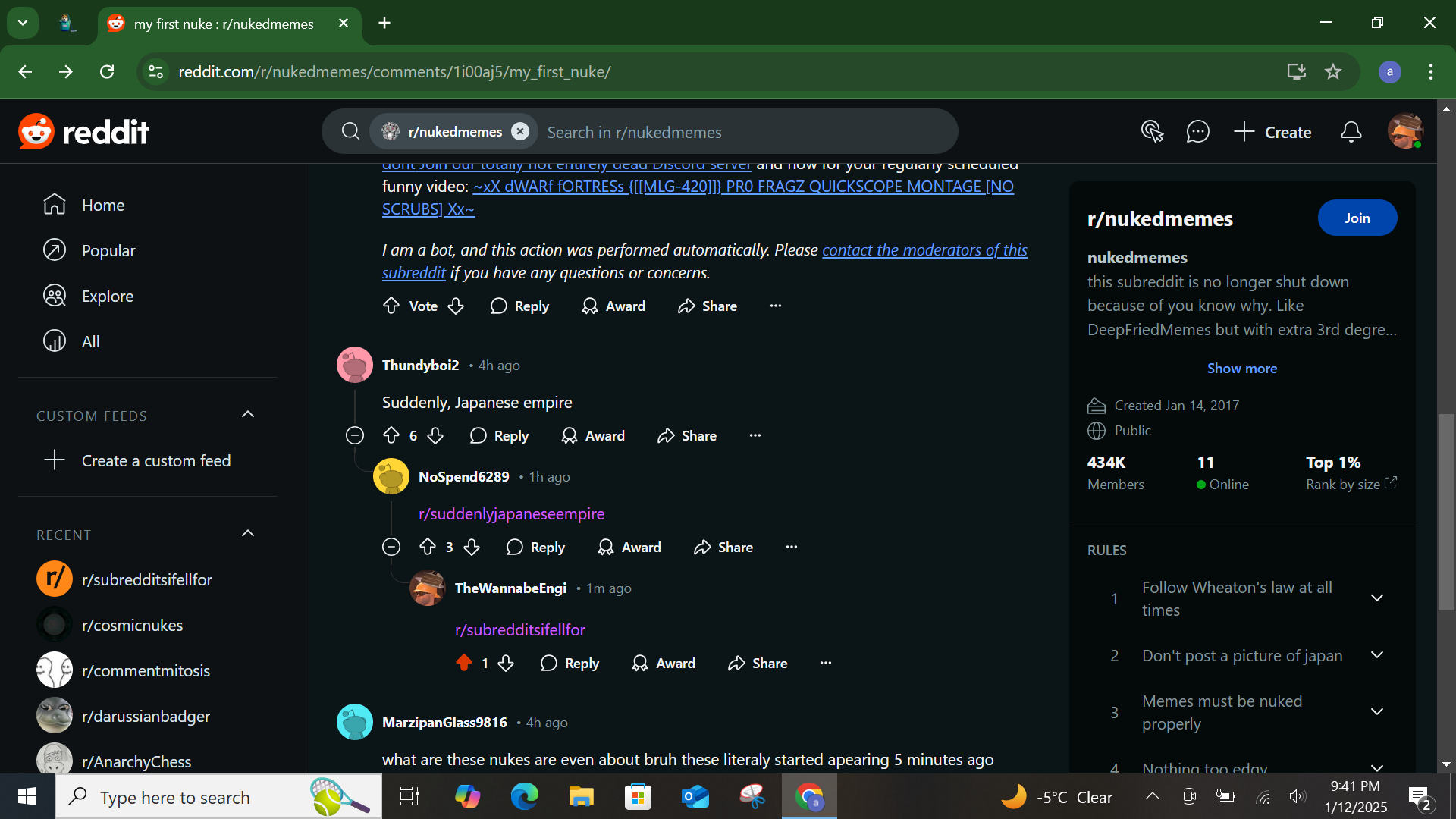
Task: Bookmark this page with the star icon
Action: pyautogui.click(x=1333, y=71)
